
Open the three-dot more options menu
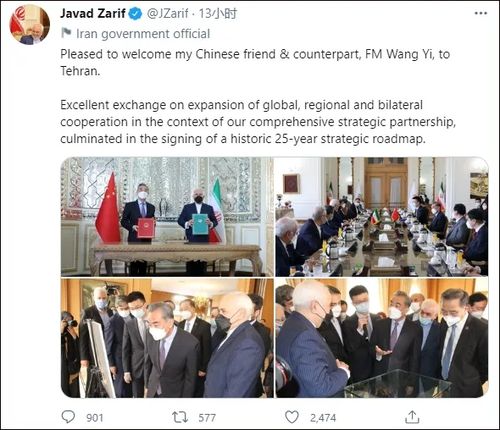pos(480,13)
